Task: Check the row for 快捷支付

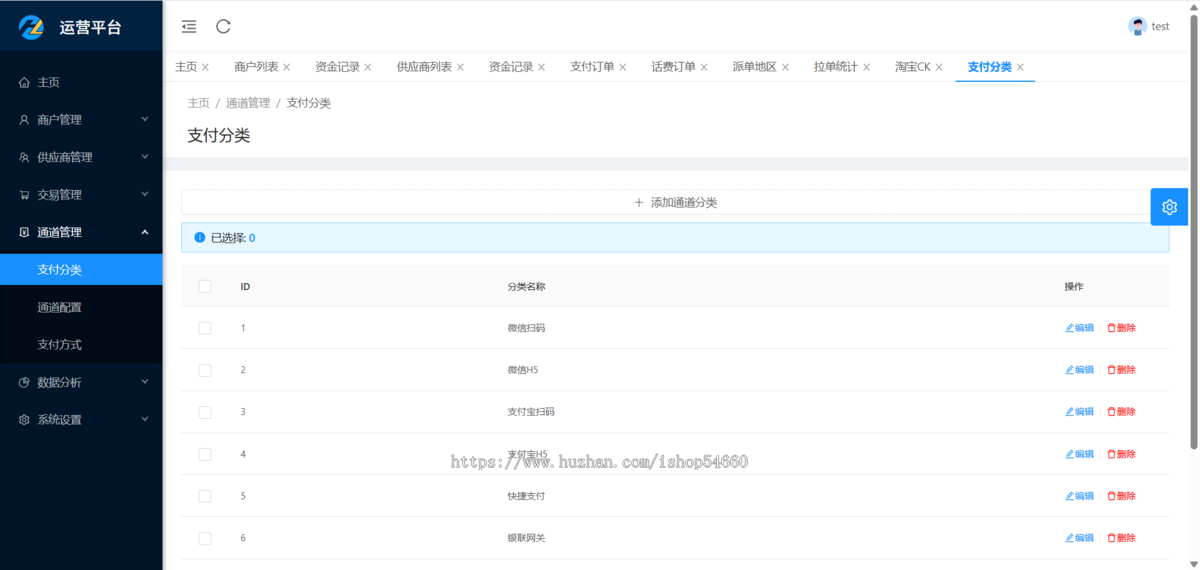Action: 205,496
